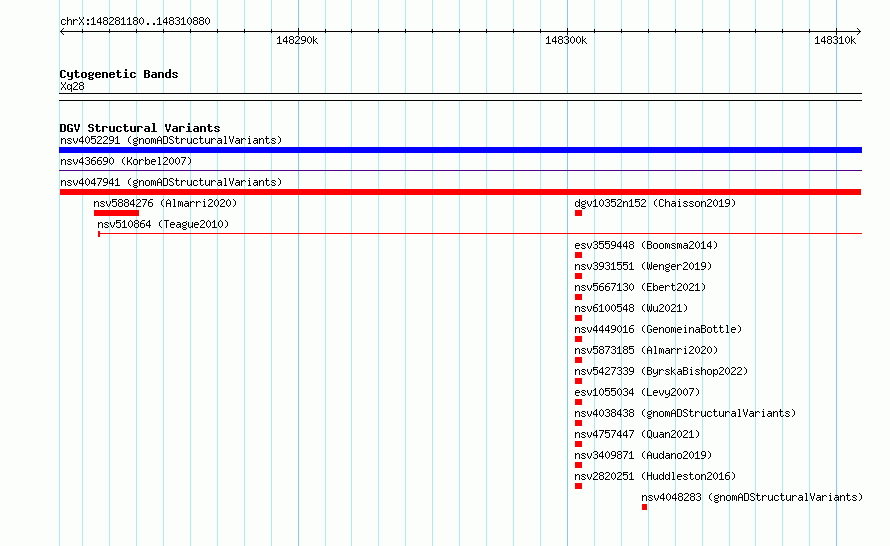Select the nsv5427339 (ByrskaBishop2022) label
Screen dimensions: 890x546
click(661, 371)
